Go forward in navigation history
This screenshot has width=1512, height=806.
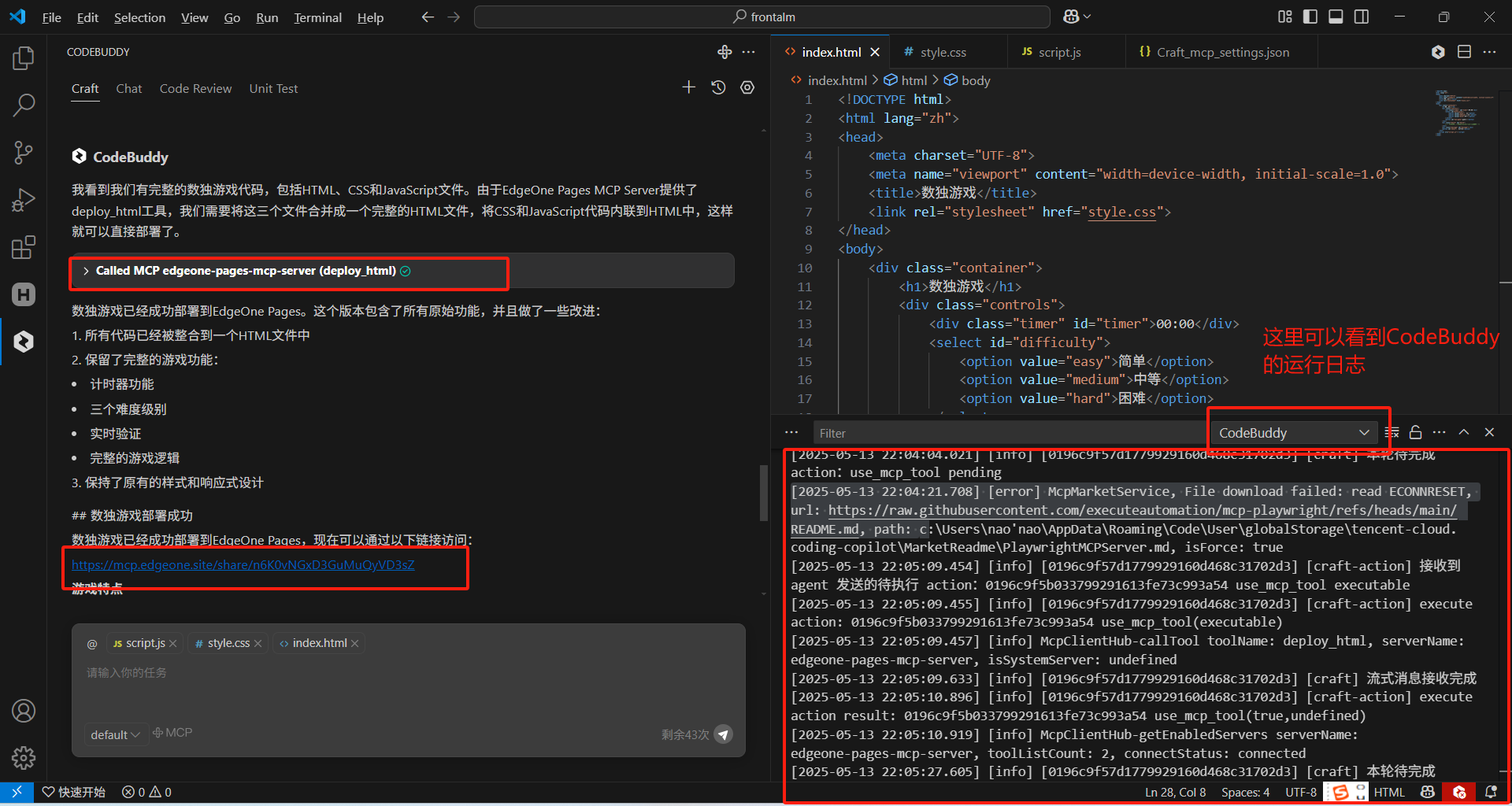(454, 17)
